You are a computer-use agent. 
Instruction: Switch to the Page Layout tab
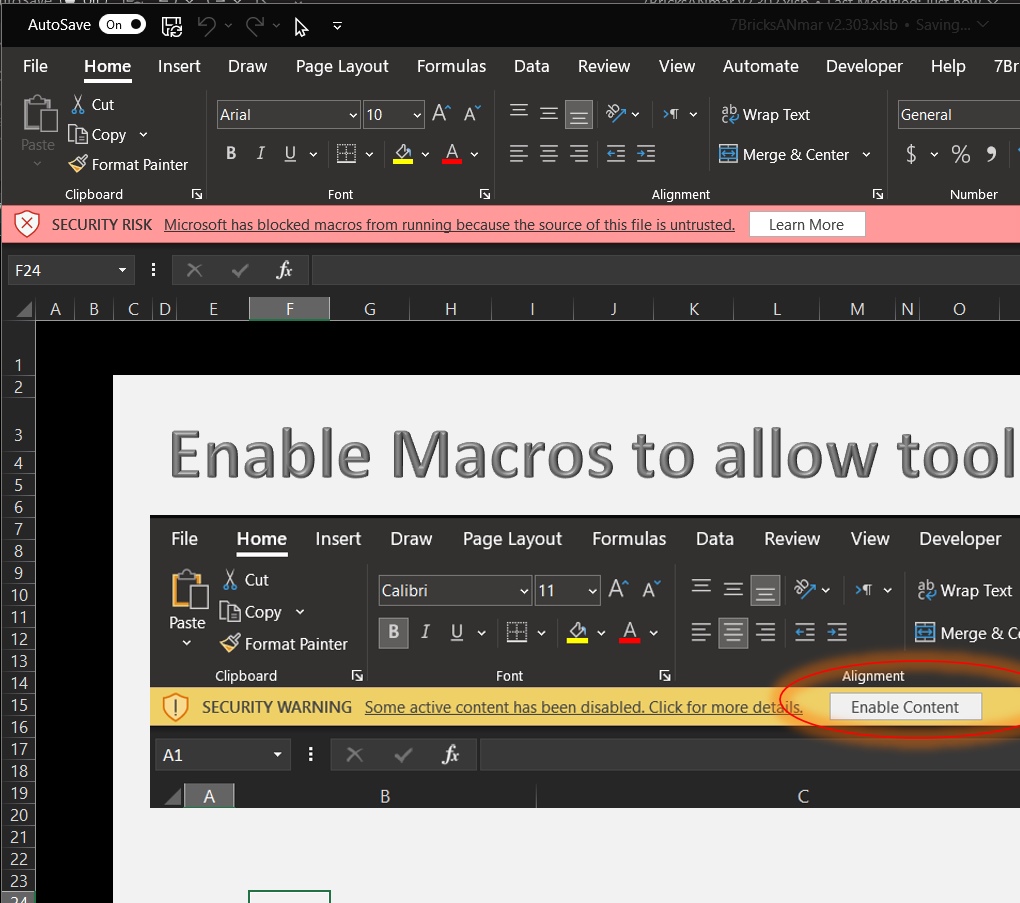[x=342, y=66]
